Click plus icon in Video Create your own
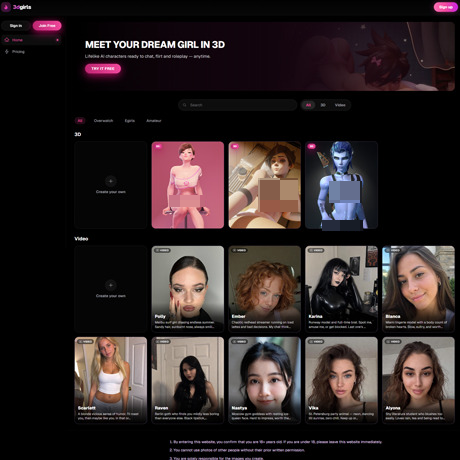 point(111,285)
